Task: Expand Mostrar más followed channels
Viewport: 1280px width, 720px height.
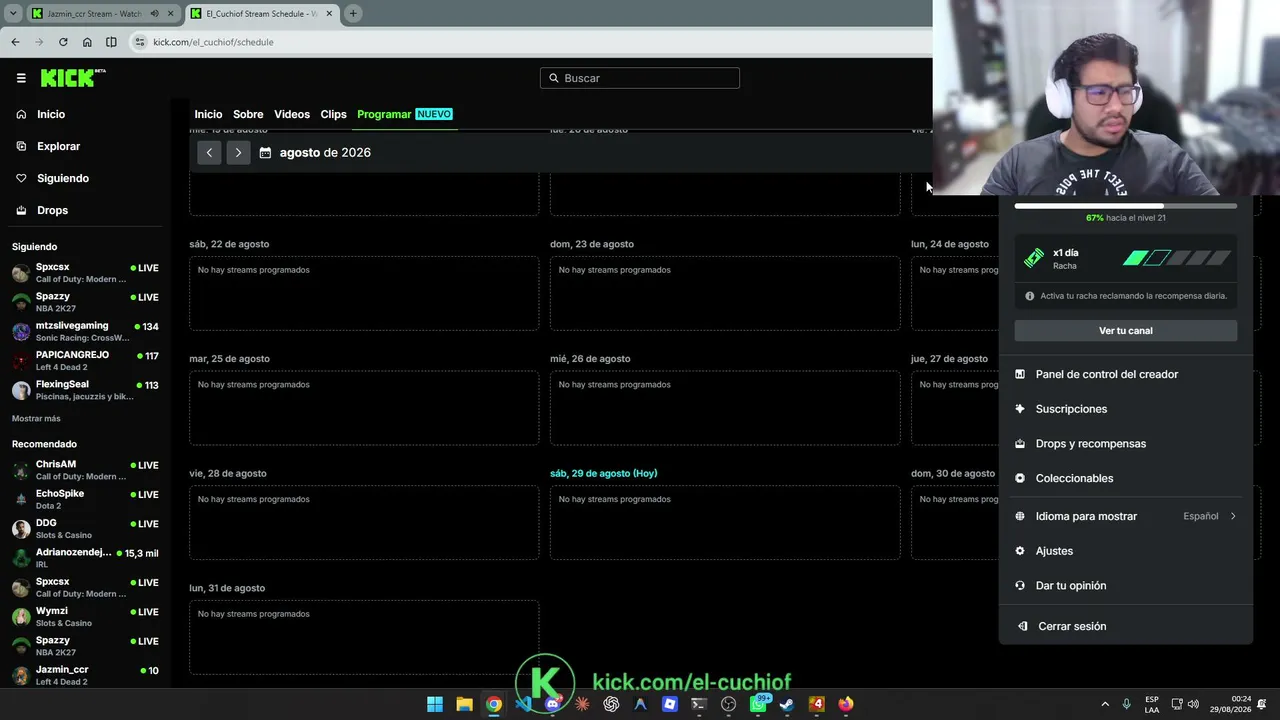Action: tap(36, 419)
